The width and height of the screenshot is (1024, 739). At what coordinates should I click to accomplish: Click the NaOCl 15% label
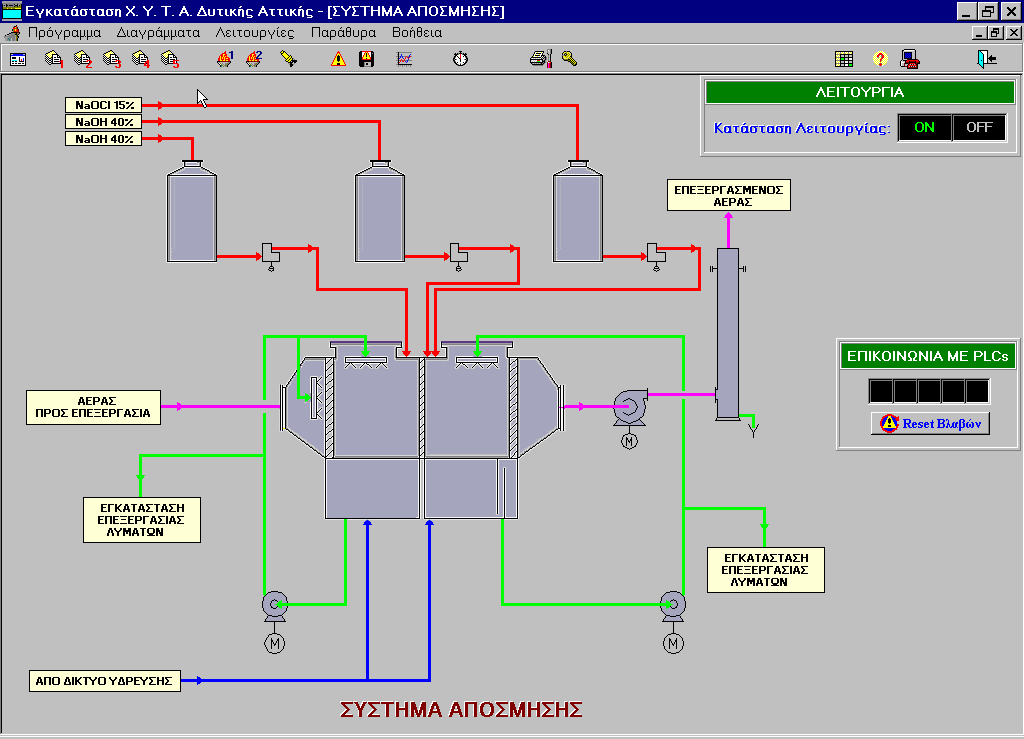click(105, 105)
